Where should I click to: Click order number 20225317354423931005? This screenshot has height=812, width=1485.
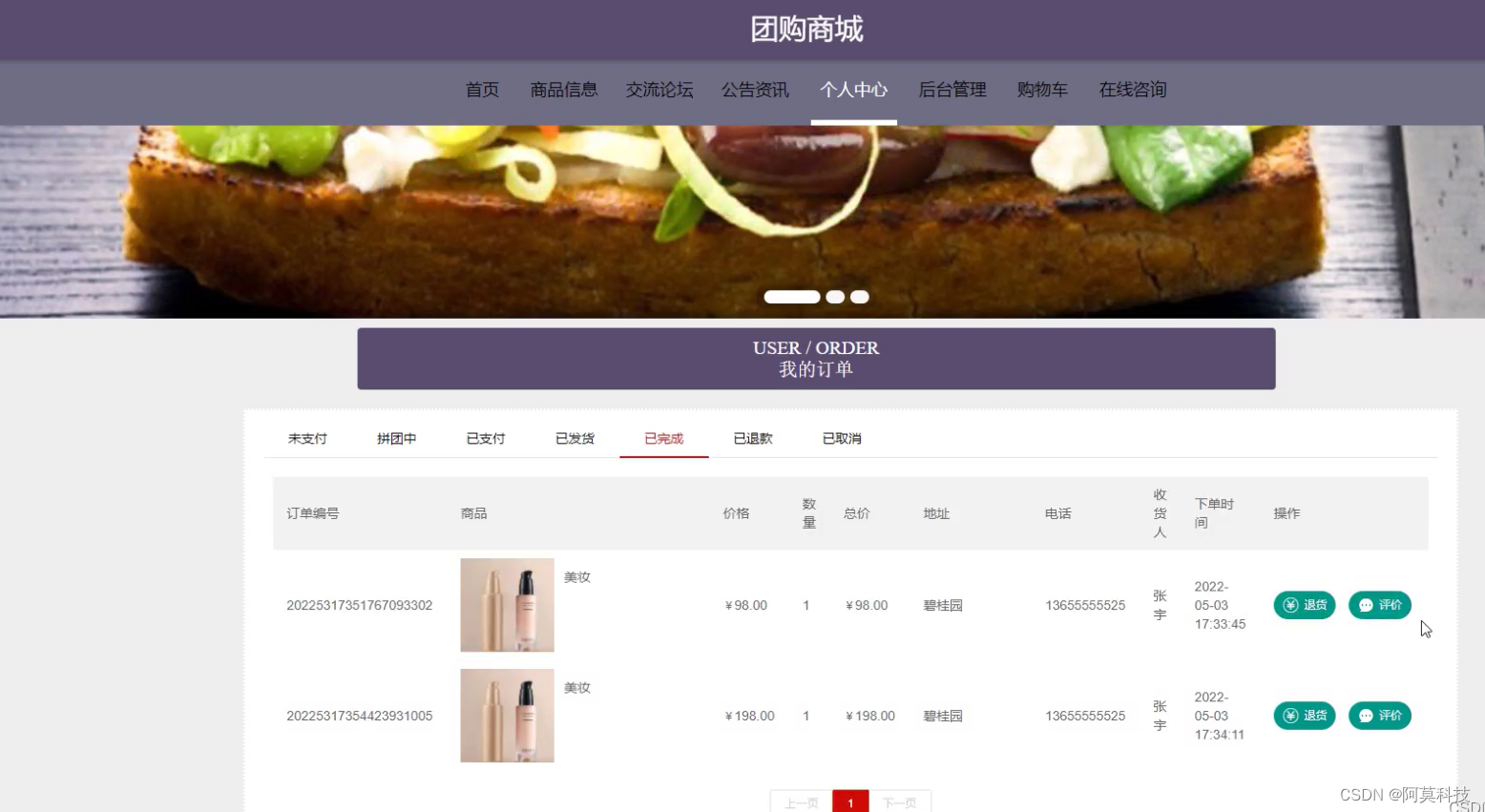pyautogui.click(x=360, y=716)
